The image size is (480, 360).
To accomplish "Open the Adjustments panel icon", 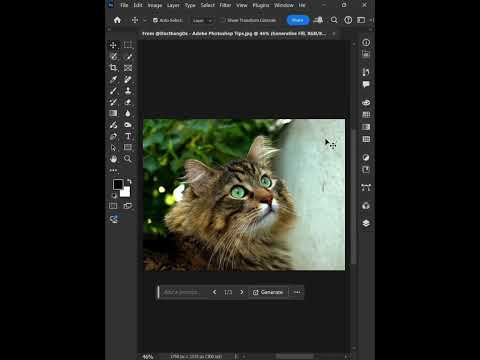I will pos(366,157).
